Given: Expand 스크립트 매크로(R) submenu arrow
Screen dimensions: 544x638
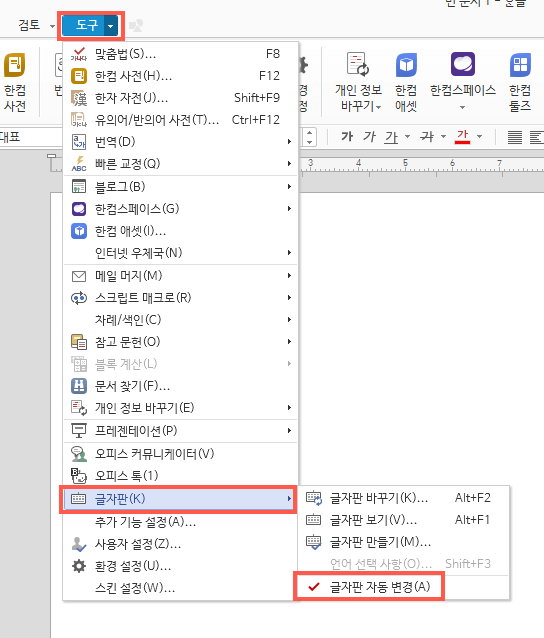Looking at the screenshot, I should pos(289,298).
